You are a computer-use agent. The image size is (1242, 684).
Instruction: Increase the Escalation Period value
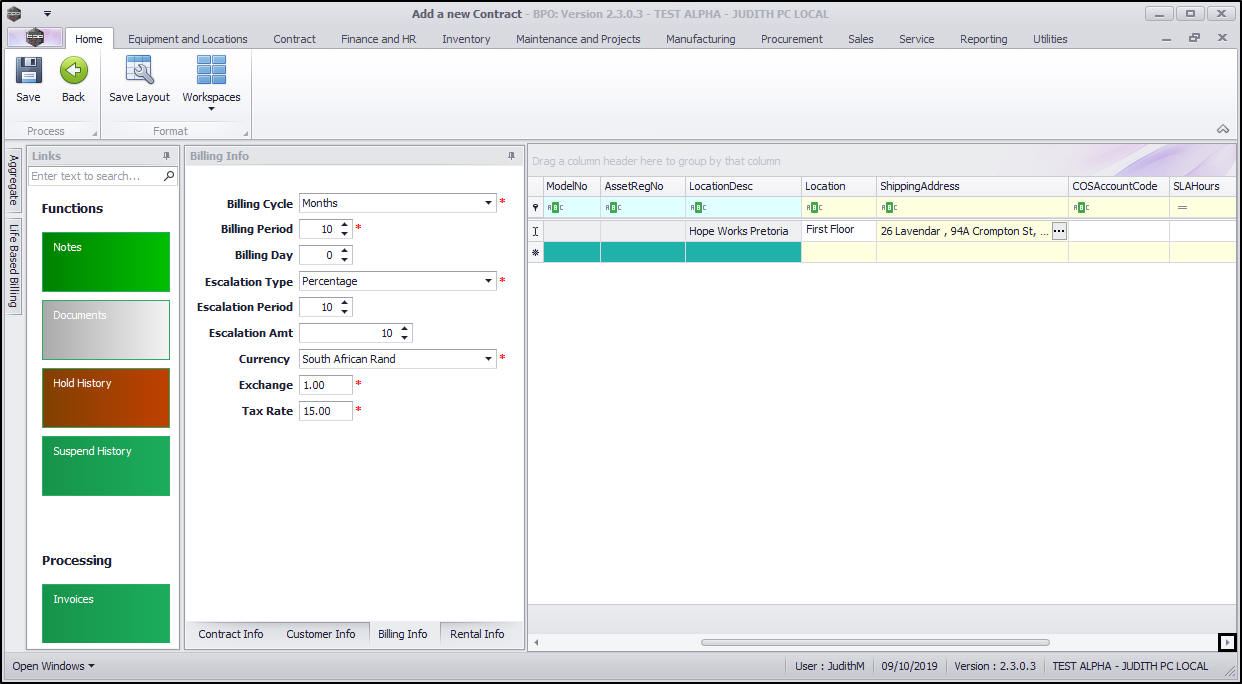(x=345, y=303)
